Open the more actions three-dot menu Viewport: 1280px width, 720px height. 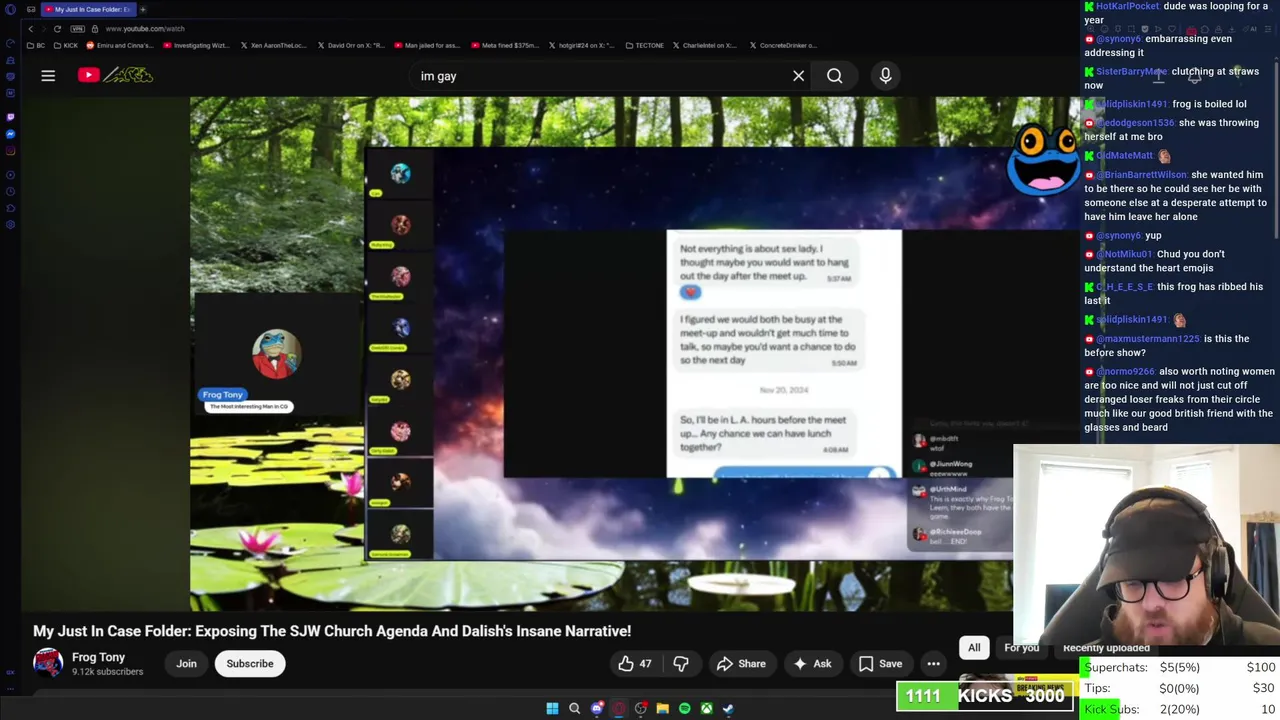click(933, 664)
